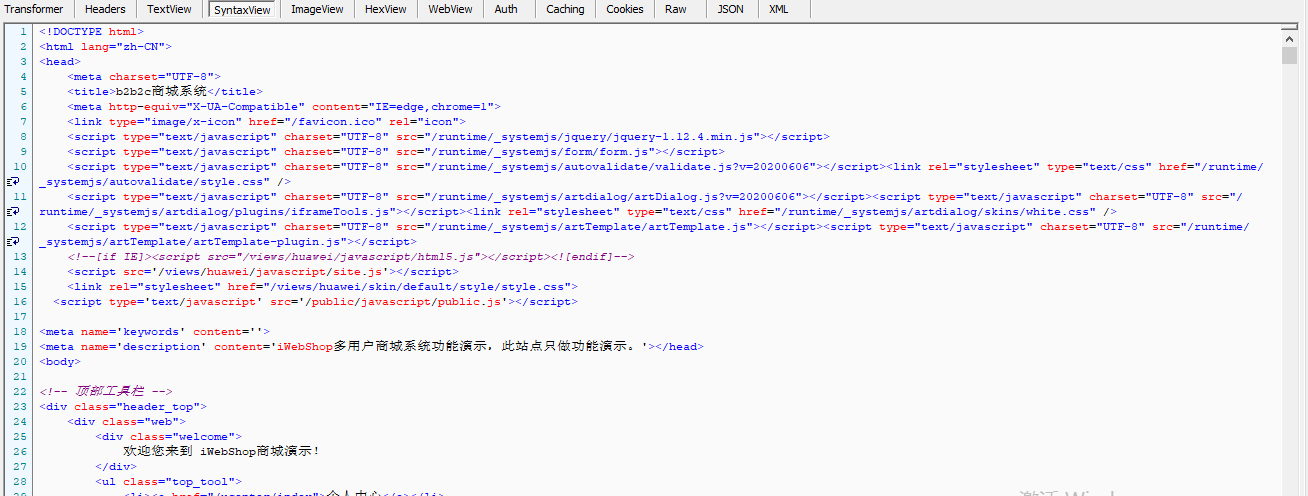1308x496 pixels.
Task: Switch to the TextView tab
Action: tap(169, 9)
